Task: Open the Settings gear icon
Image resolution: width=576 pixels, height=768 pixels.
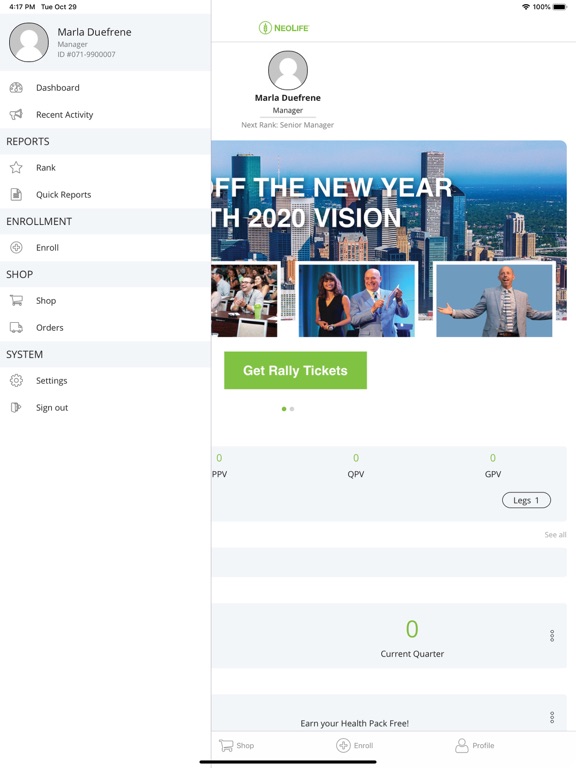Action: click(16, 381)
